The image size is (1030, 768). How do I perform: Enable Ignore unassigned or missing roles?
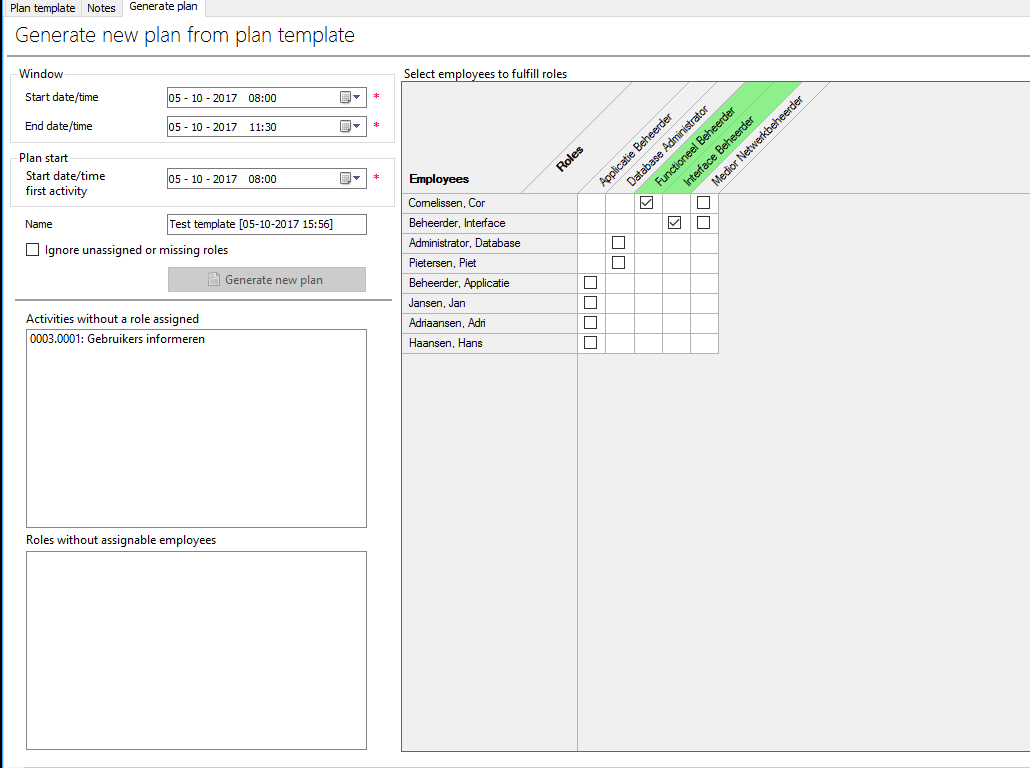click(33, 250)
